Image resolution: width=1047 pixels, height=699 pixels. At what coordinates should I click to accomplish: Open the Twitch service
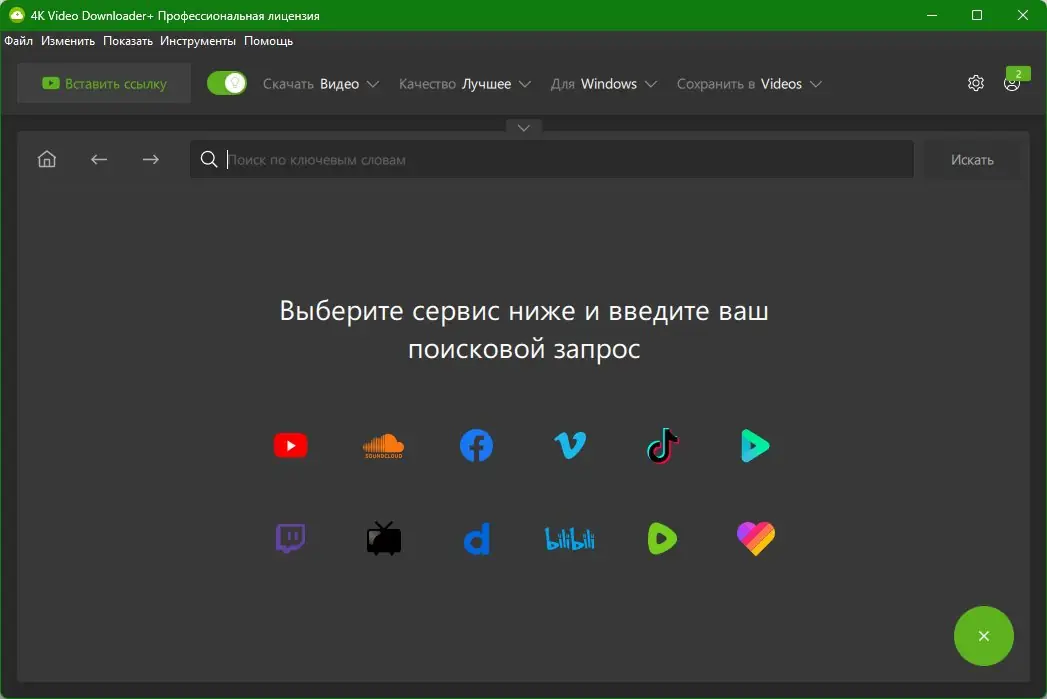[x=290, y=538]
